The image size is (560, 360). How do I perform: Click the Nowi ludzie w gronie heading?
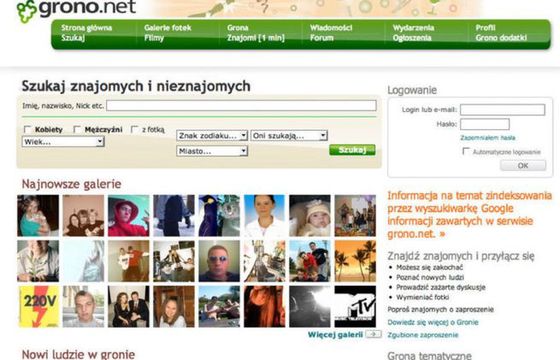[78, 354]
